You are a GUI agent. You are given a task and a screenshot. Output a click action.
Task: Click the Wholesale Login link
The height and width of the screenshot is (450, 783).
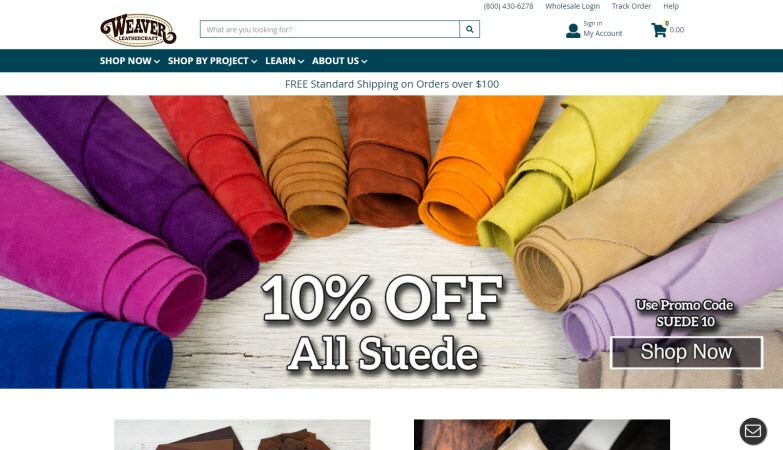(572, 6)
